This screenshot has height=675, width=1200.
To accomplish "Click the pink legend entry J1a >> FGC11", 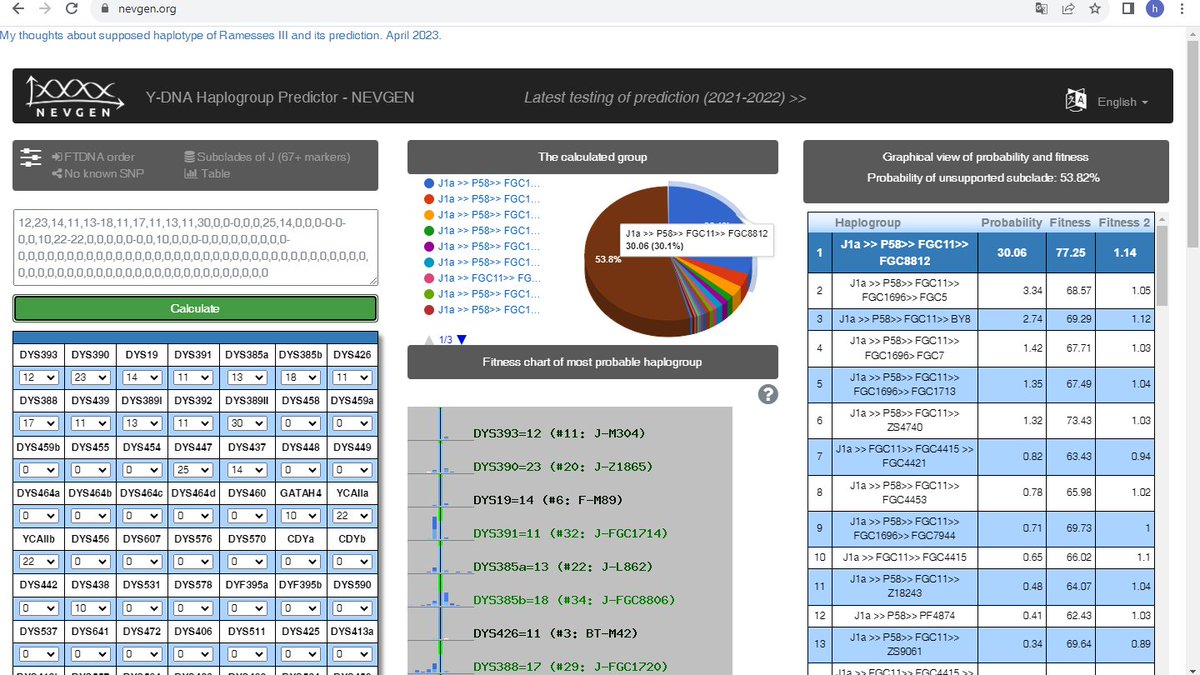I will pyautogui.click(x=482, y=278).
